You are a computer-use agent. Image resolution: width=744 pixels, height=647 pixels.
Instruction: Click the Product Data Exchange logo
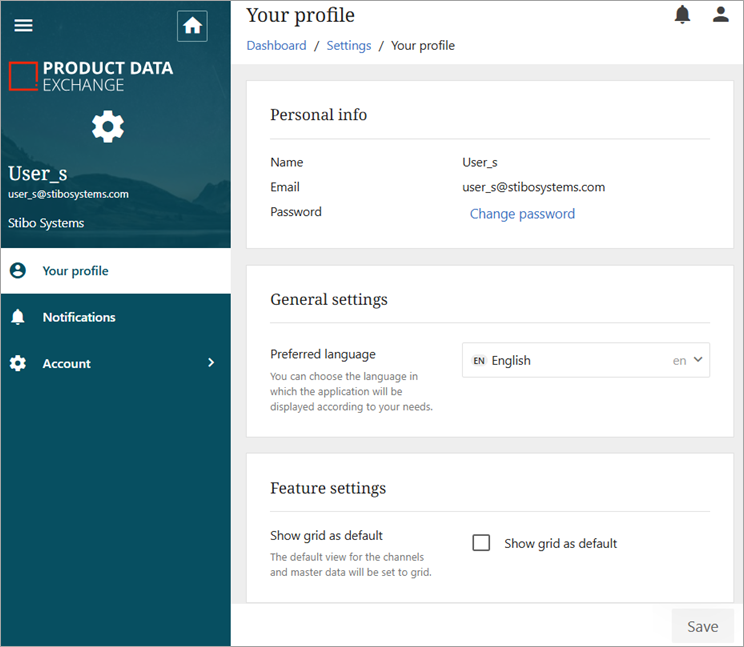tap(91, 76)
